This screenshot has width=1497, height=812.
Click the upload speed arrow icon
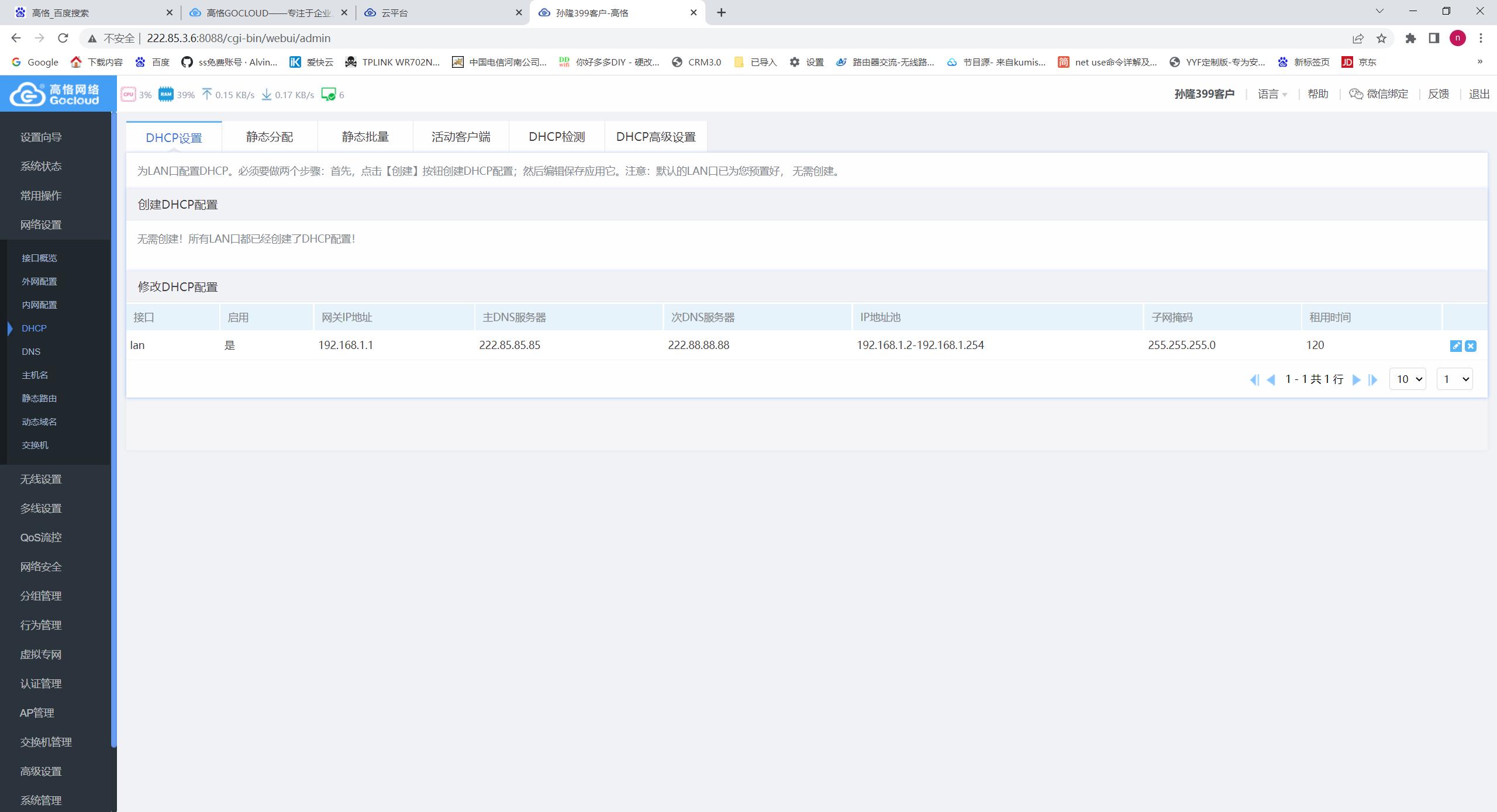pyautogui.click(x=206, y=94)
